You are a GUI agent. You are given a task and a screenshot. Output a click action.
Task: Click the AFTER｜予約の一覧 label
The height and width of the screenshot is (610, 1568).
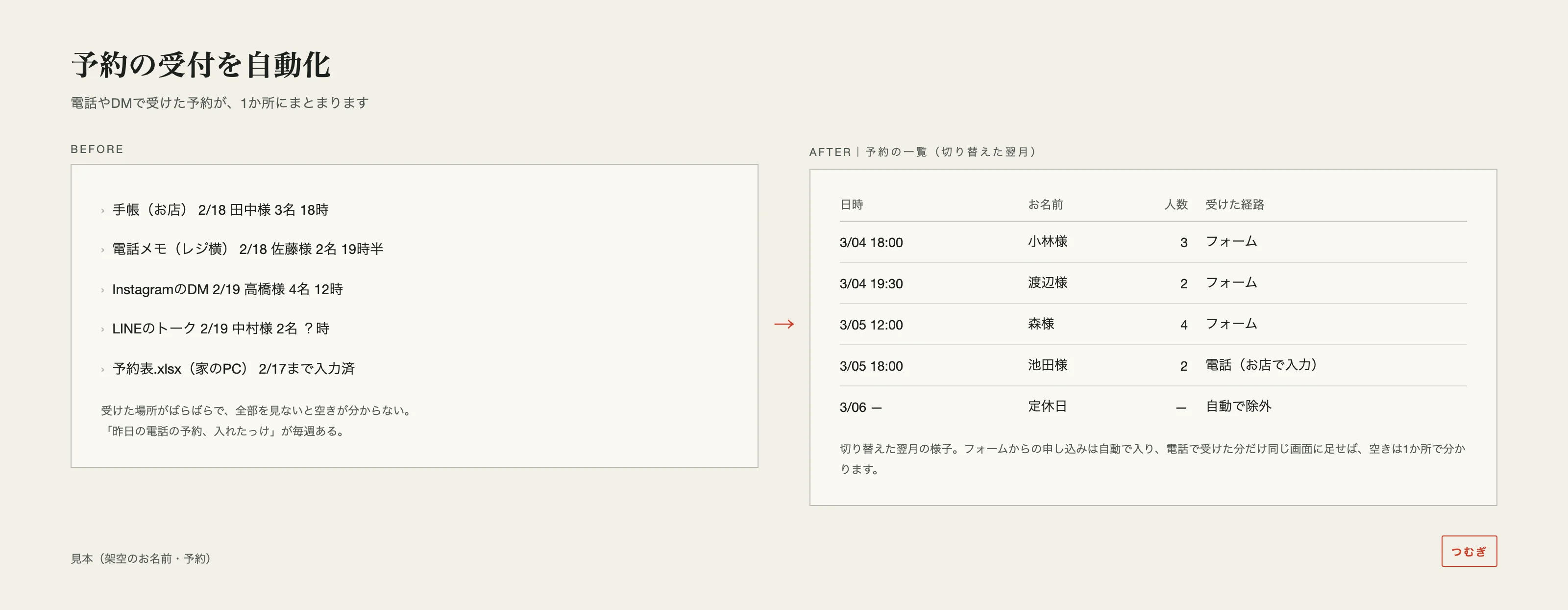click(923, 152)
